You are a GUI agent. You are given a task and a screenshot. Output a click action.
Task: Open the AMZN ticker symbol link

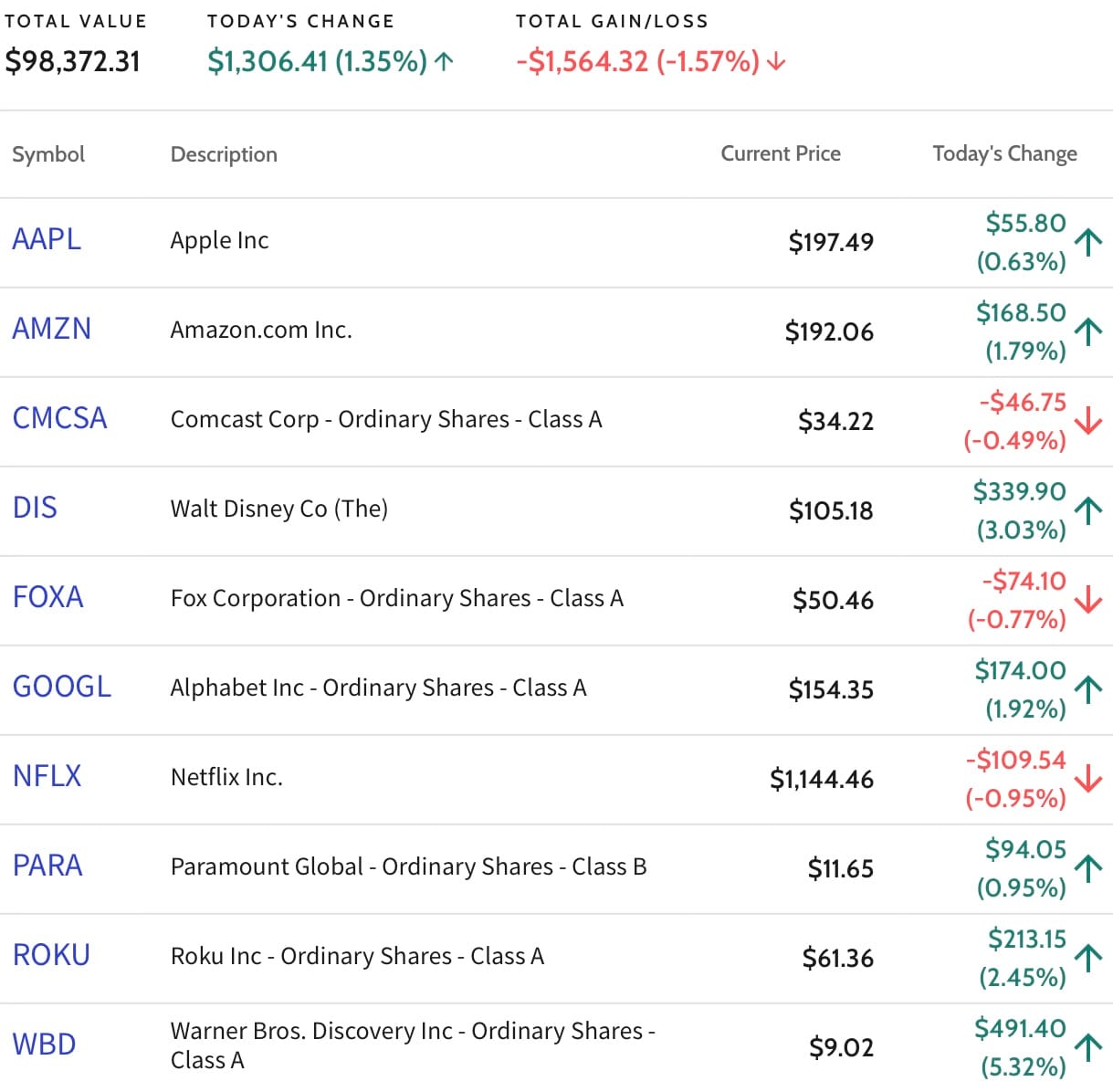pos(52,329)
